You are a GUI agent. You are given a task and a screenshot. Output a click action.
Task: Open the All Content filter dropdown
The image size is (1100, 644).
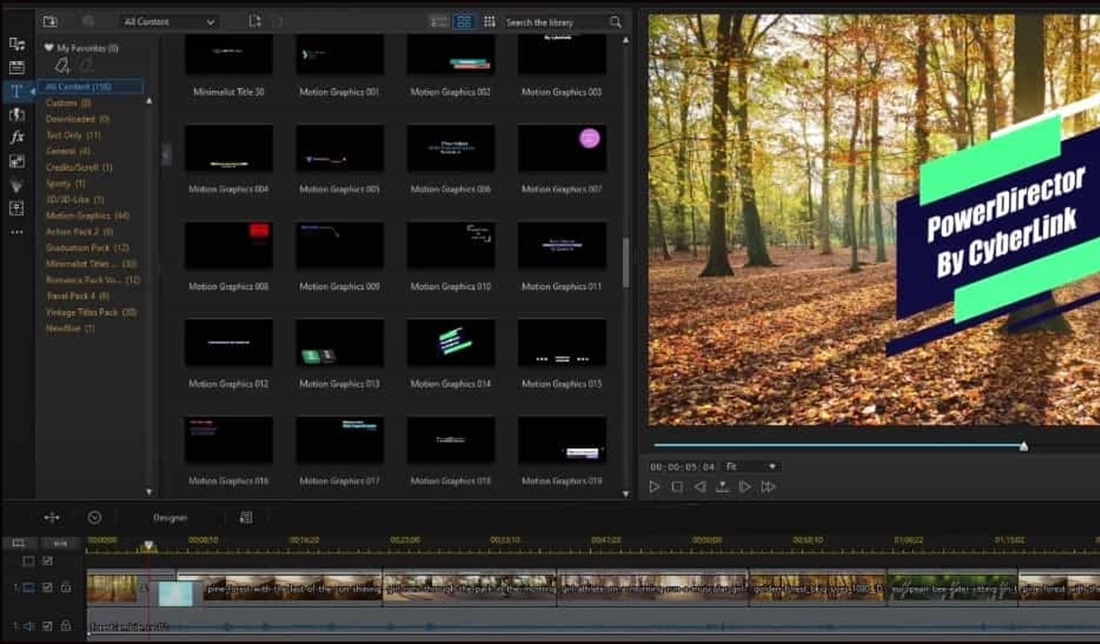(x=168, y=21)
